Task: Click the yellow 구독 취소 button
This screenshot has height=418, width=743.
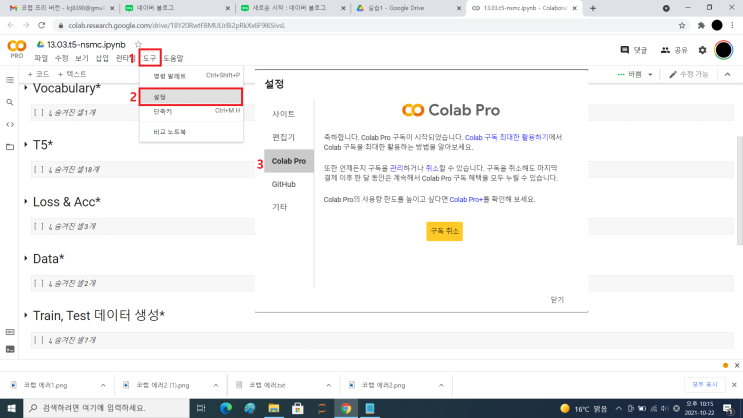Action: click(x=444, y=231)
